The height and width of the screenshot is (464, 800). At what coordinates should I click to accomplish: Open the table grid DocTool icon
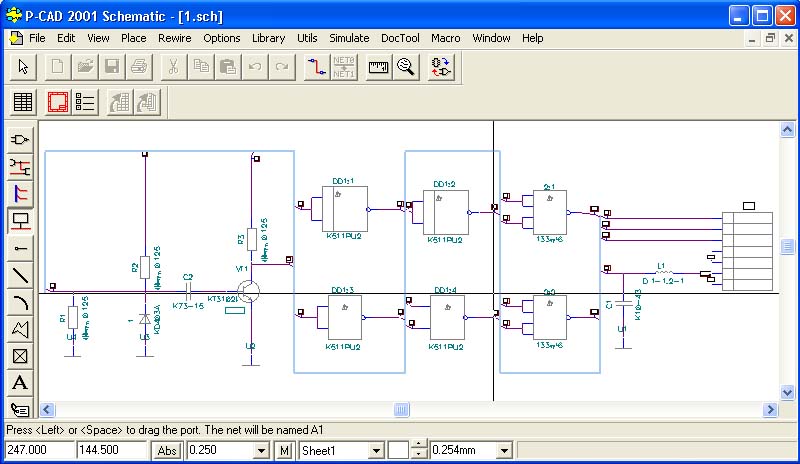(x=23, y=102)
